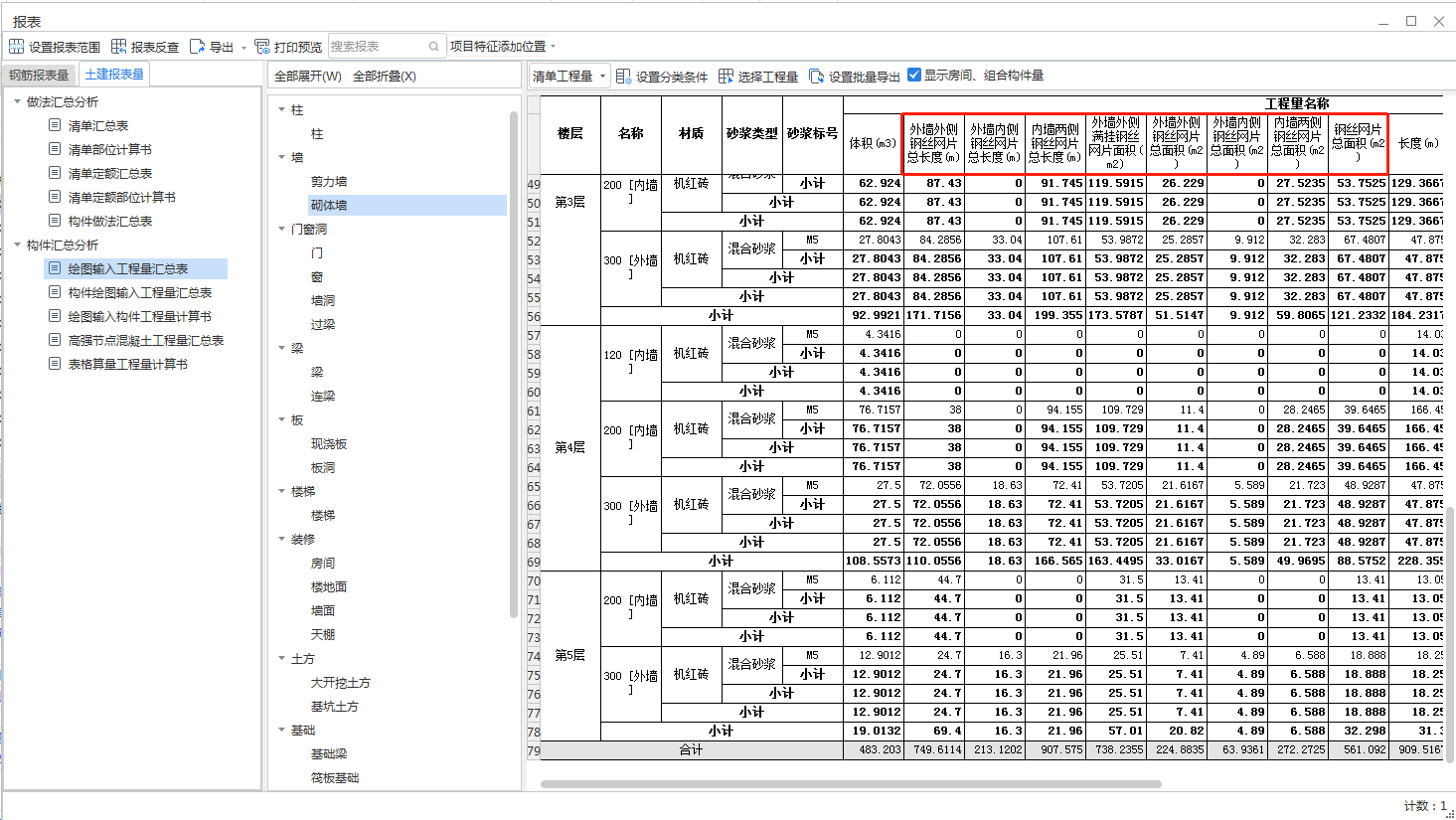Screen dimensions: 1456x820
Task: Click total volume cell 483.203
Action: pos(874,749)
